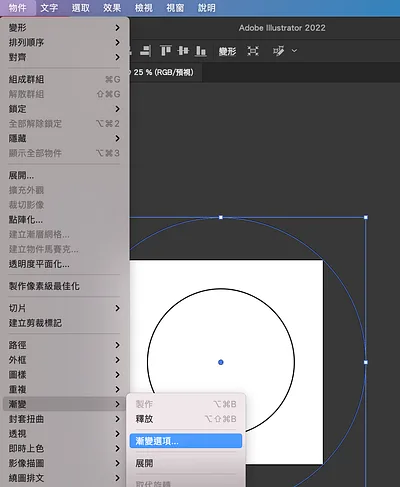Click the isolate selected object icon
The height and width of the screenshot is (487, 400).
(x=253, y=51)
